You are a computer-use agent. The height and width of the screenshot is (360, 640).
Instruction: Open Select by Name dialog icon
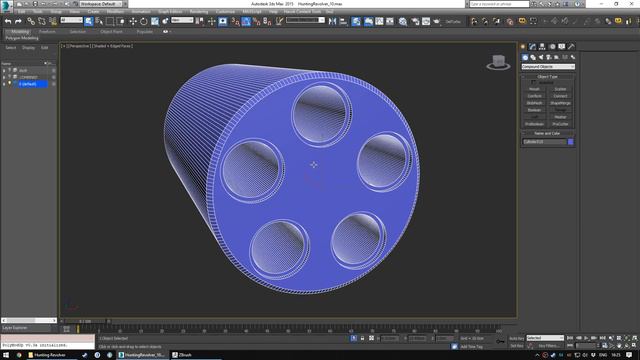[99, 21]
